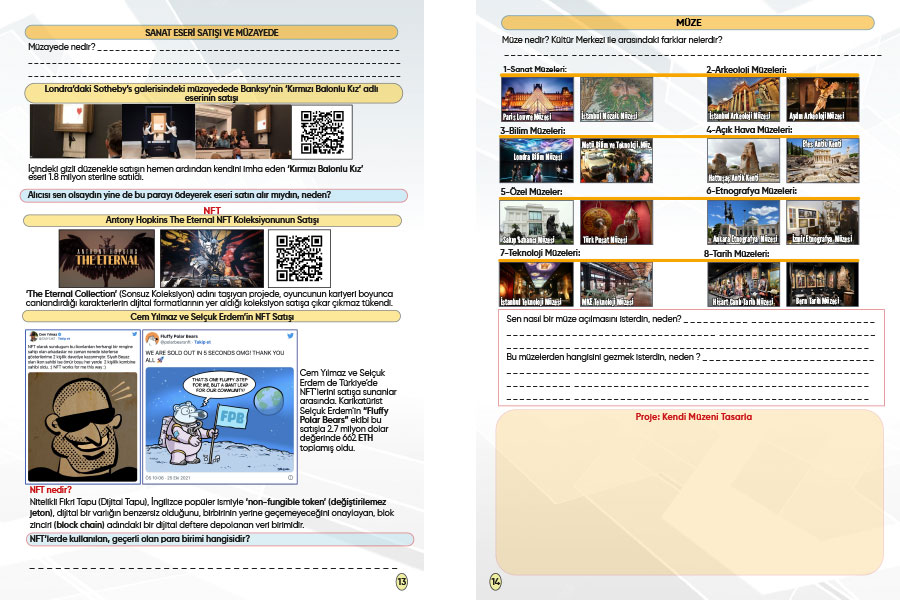
Task: Click the 'WE ARE SOLD OUT IN 5 SECONDS' tweet text
Action: [x=215, y=356]
